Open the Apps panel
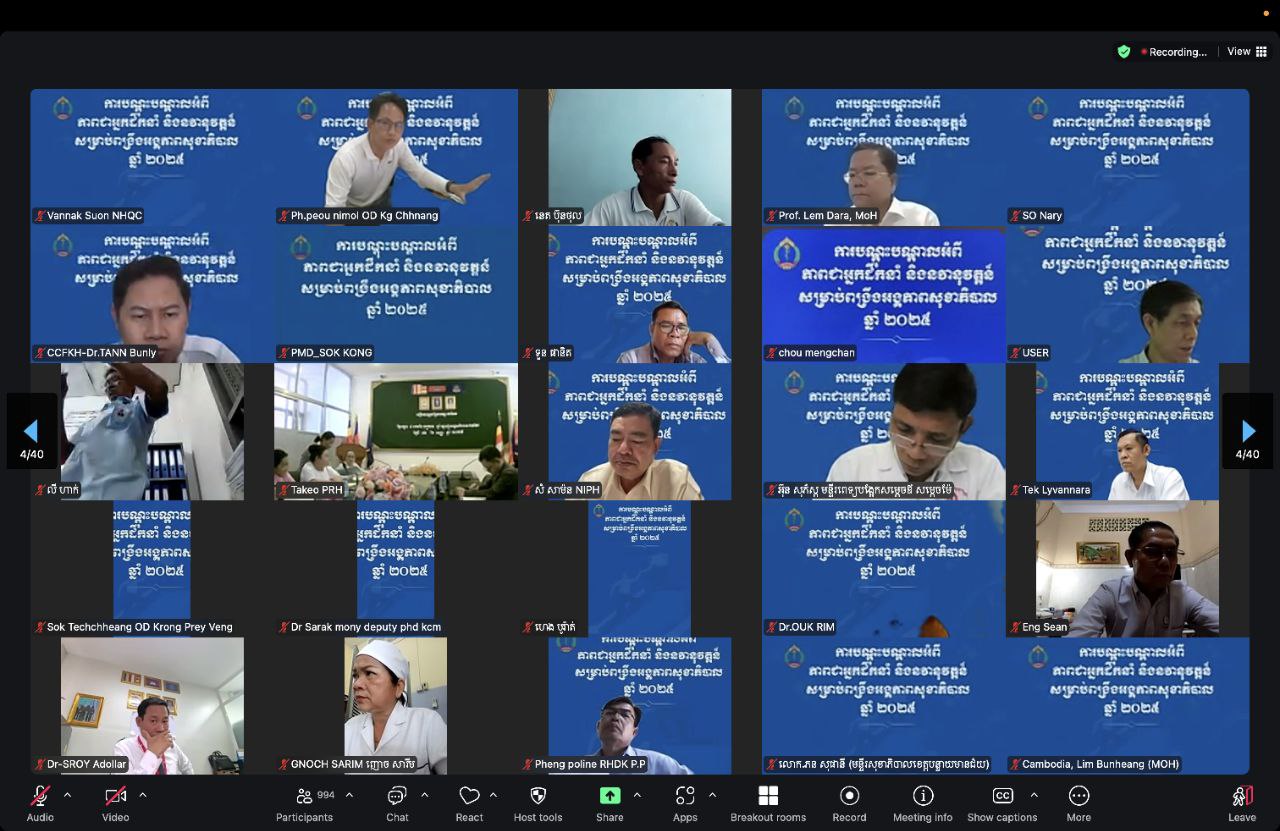 tap(685, 803)
